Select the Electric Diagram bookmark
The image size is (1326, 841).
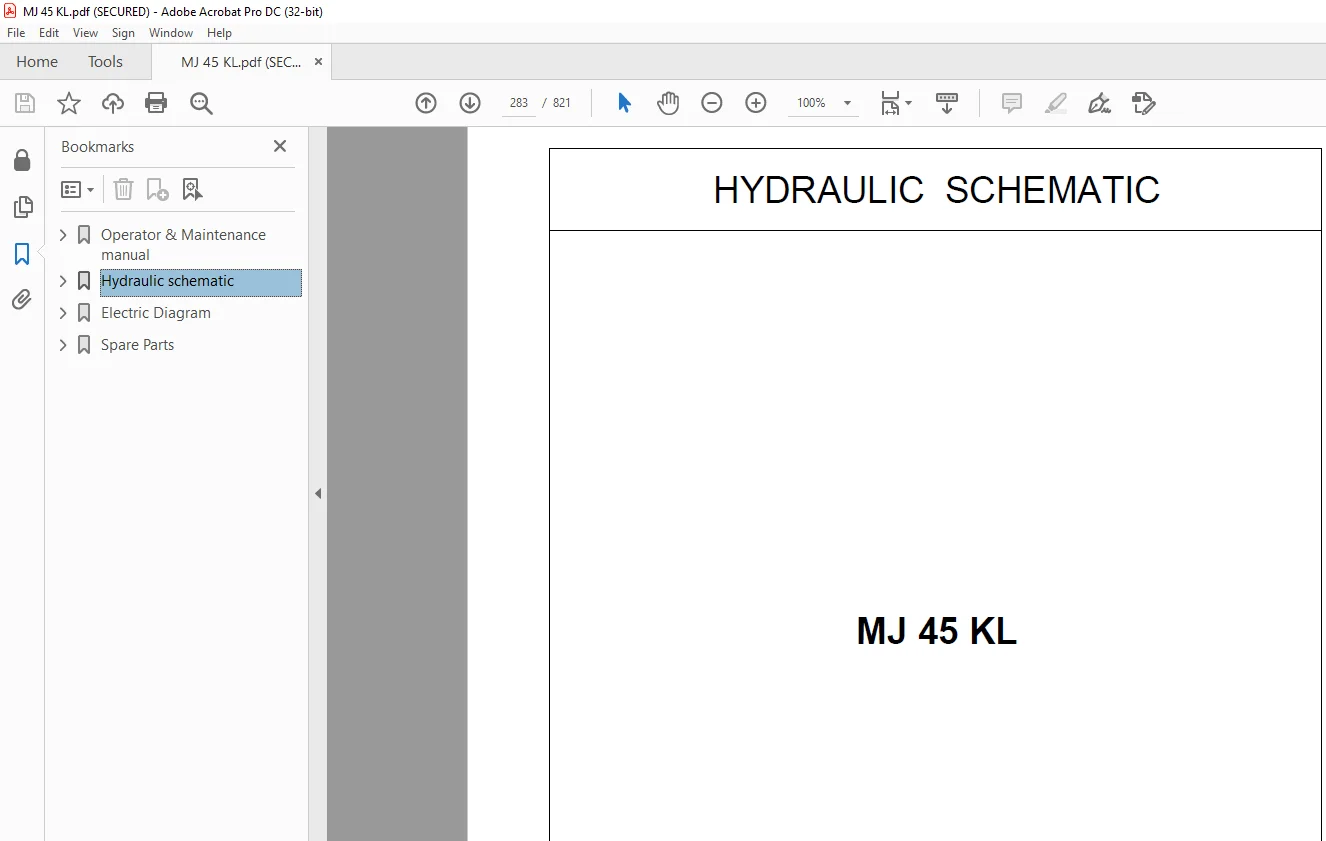[156, 313]
